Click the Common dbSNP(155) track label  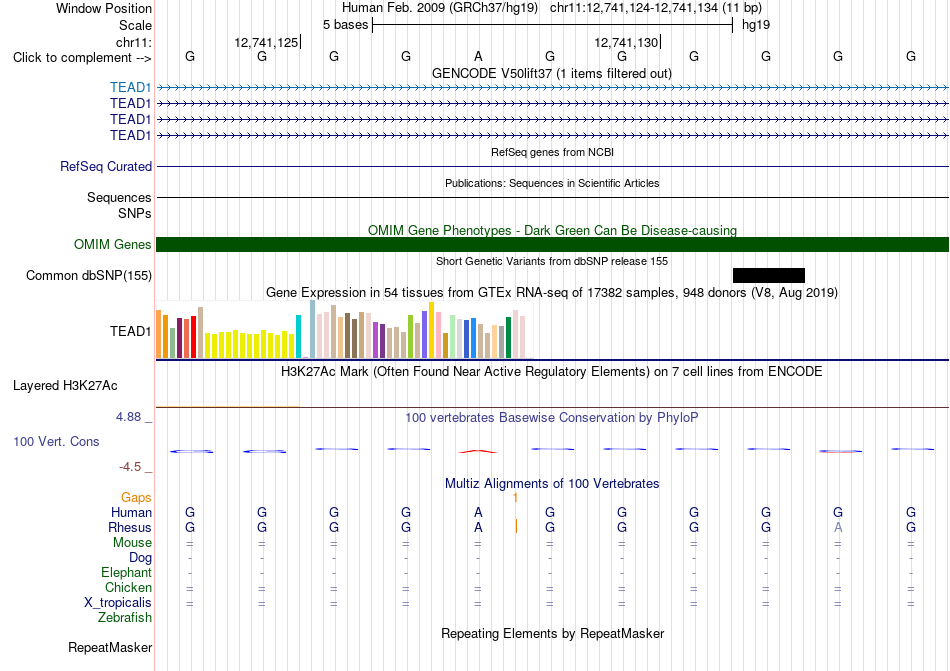pos(88,276)
